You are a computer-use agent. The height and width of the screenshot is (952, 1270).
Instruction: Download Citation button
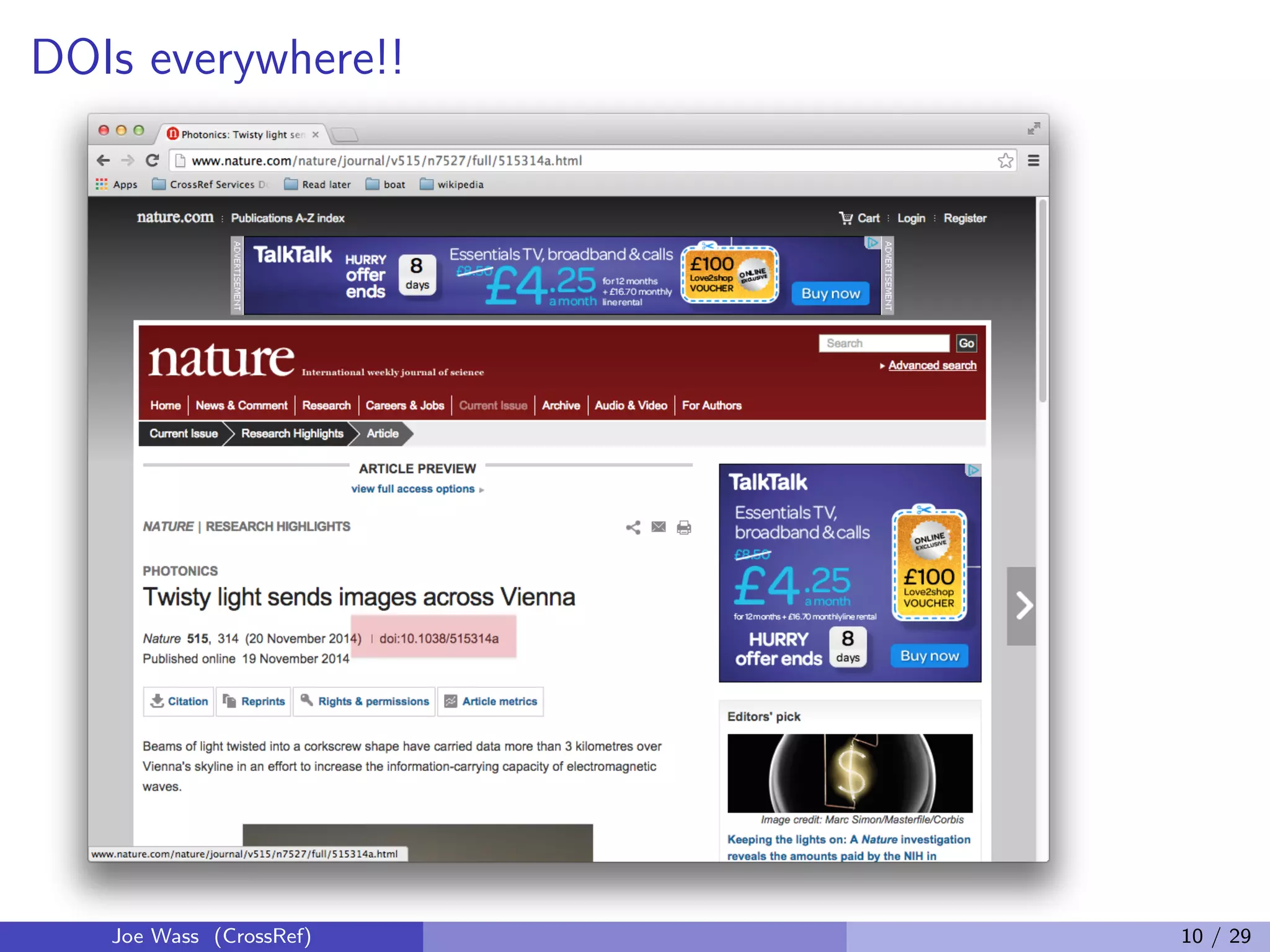pyautogui.click(x=179, y=702)
